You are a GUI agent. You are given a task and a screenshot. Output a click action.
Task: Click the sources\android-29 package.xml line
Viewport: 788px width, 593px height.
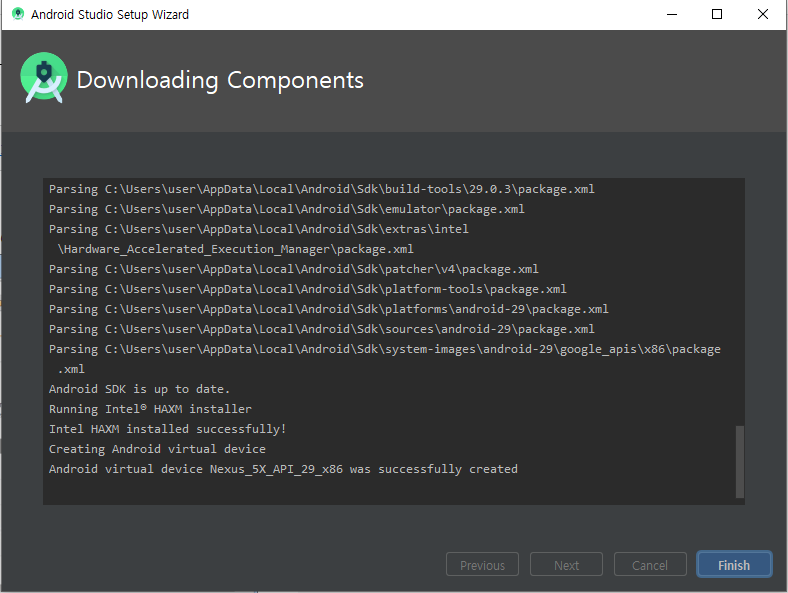point(322,329)
